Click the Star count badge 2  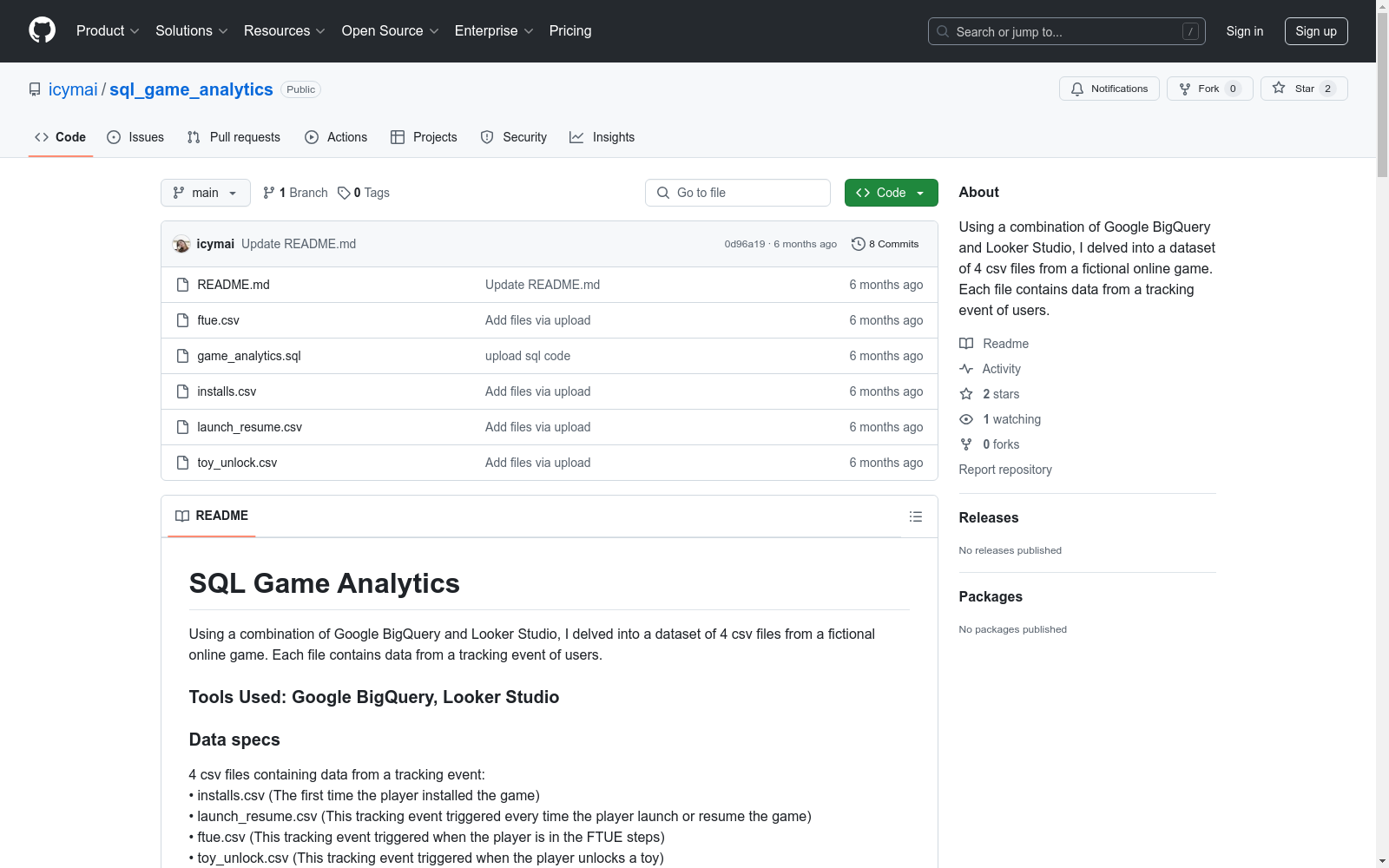(1327, 89)
